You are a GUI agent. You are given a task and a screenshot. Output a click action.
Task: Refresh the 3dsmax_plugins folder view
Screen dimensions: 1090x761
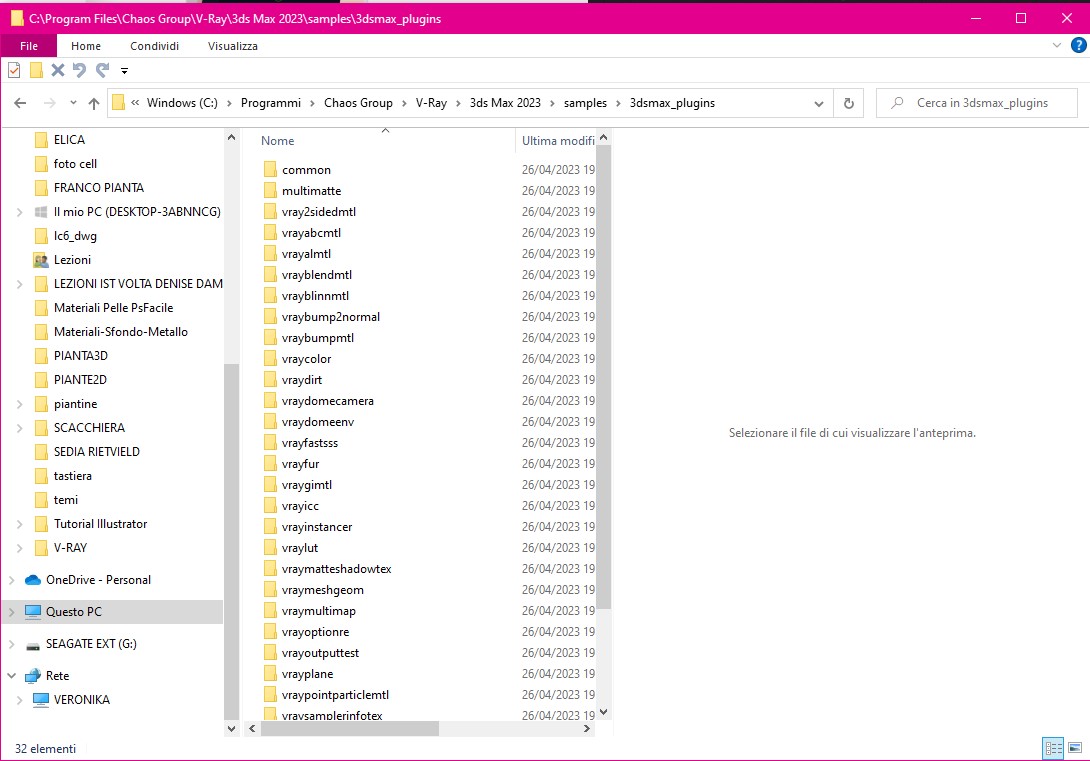[x=849, y=103]
